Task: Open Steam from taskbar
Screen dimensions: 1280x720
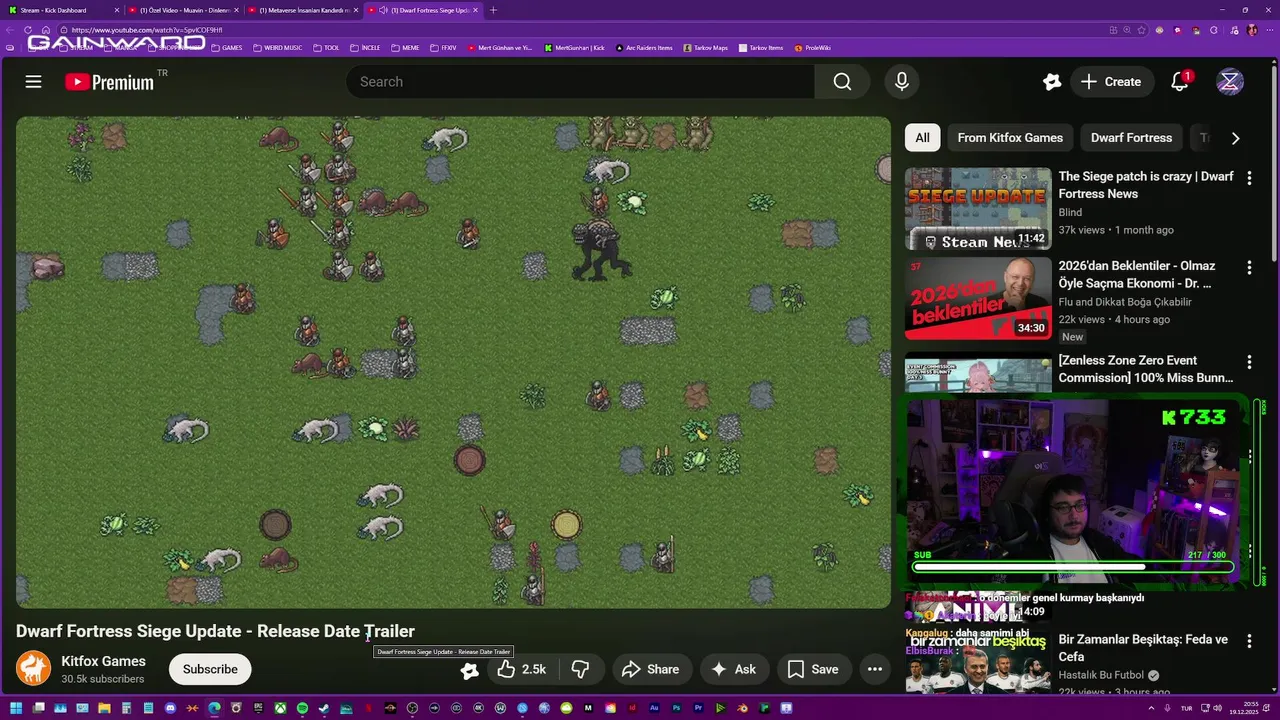Action: (324, 708)
